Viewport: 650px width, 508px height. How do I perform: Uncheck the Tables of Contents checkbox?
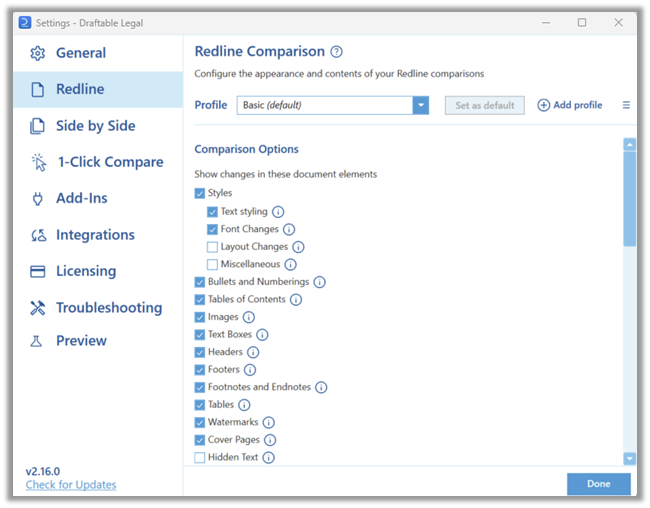(x=200, y=299)
